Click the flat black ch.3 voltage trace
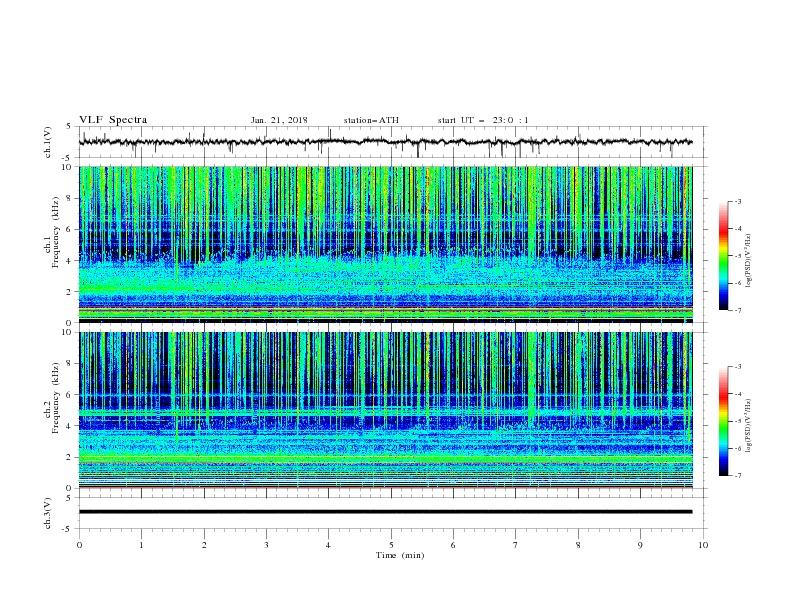792x612 pixels. 385,512
